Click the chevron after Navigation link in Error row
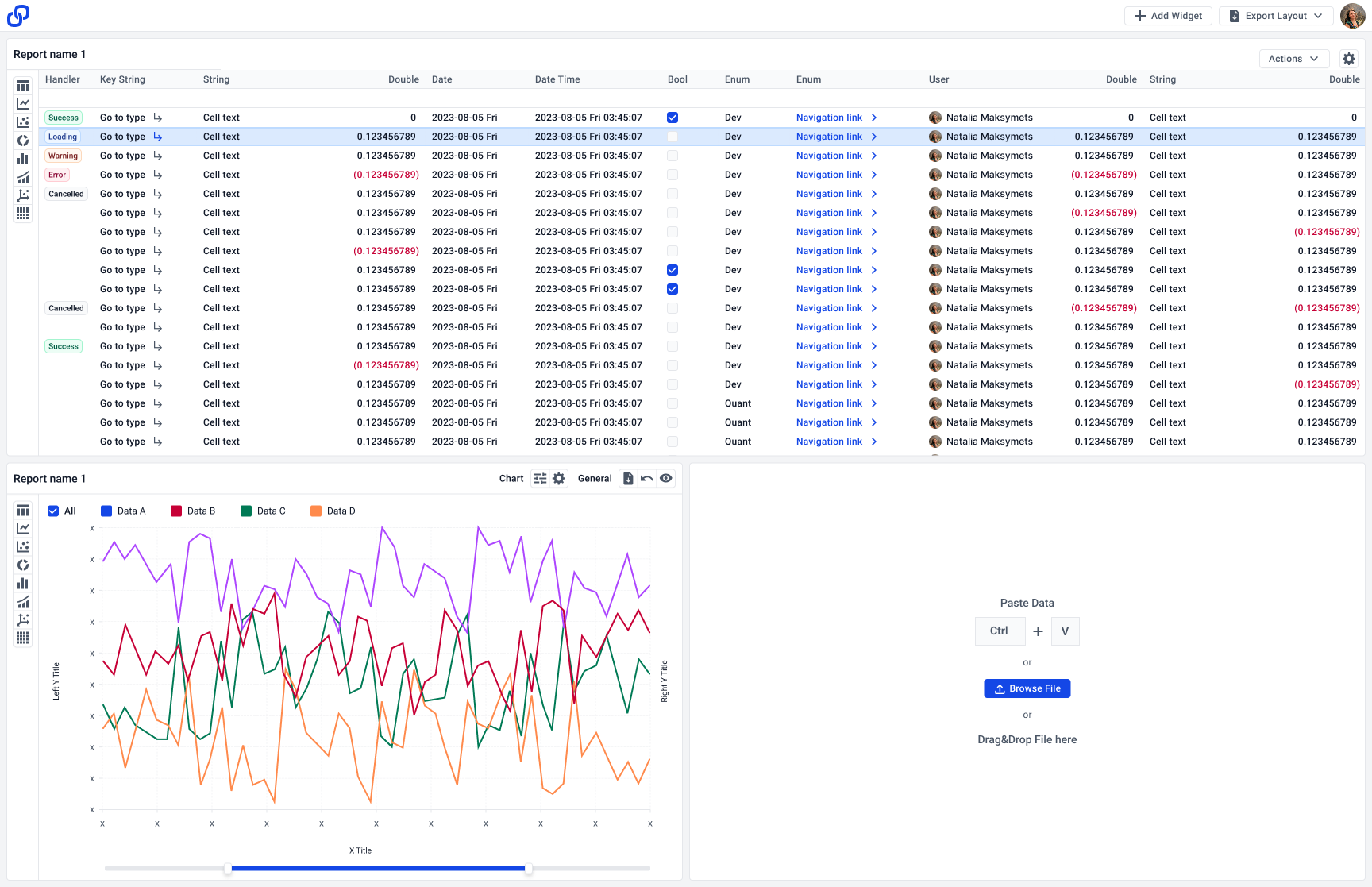Image resolution: width=1372 pixels, height=887 pixels. click(874, 175)
